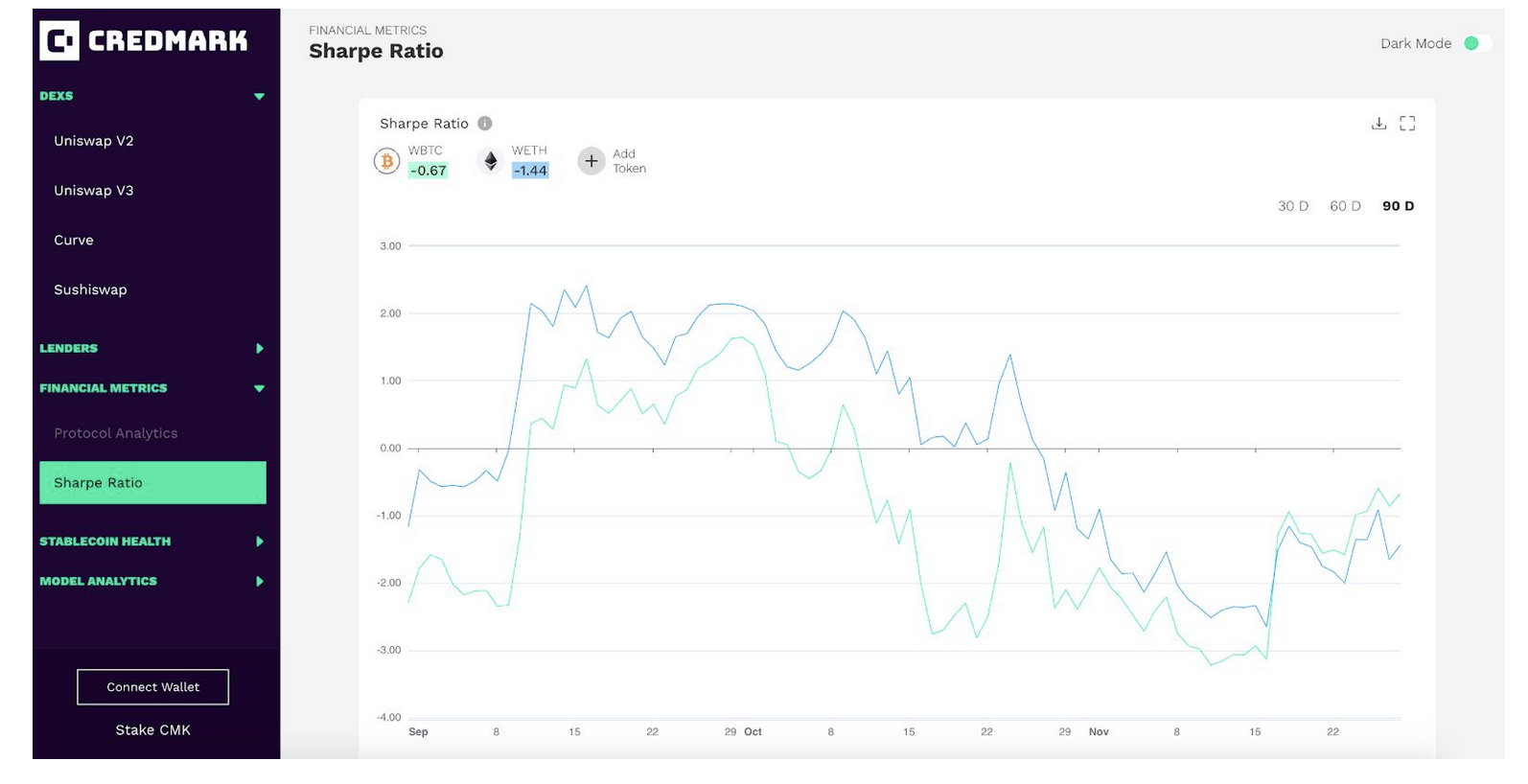Collapse the DEXS sidebar section
1528x784 pixels.
coord(259,96)
